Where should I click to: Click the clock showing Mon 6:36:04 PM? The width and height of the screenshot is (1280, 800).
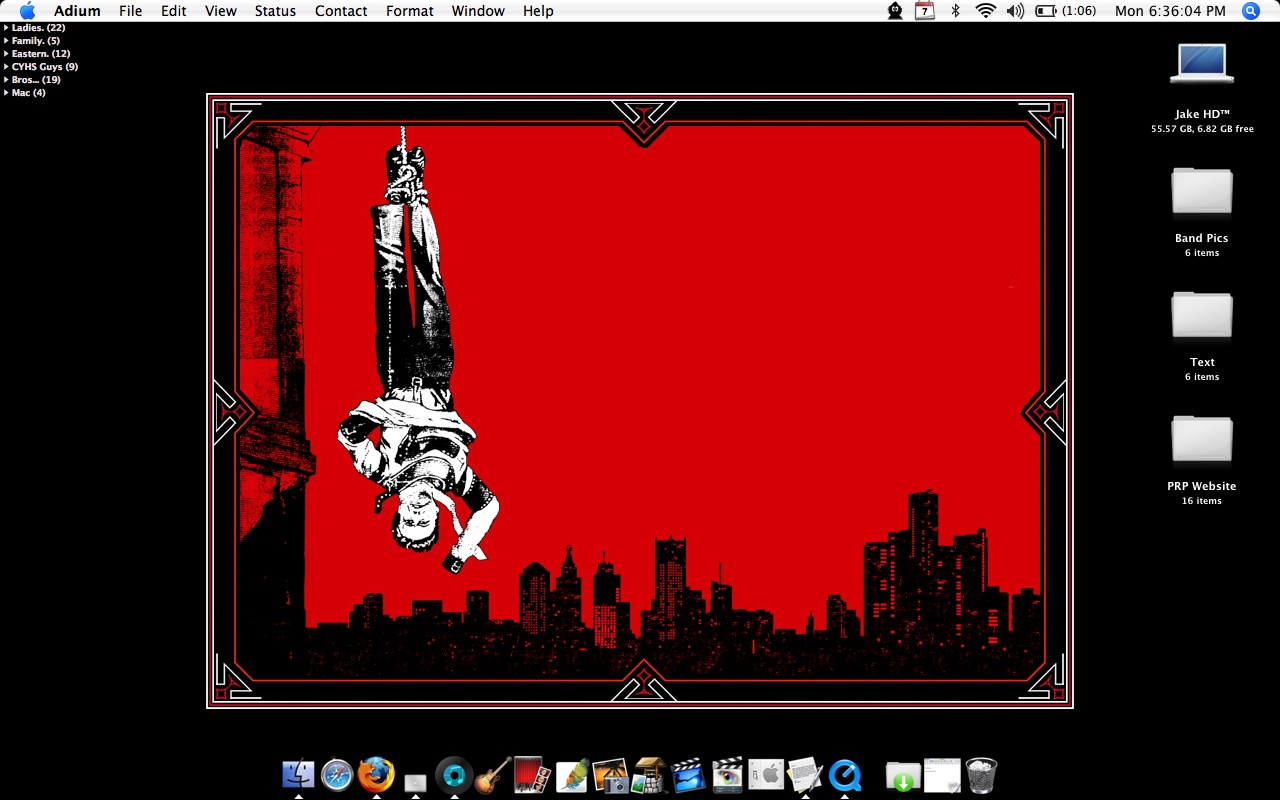click(1170, 11)
